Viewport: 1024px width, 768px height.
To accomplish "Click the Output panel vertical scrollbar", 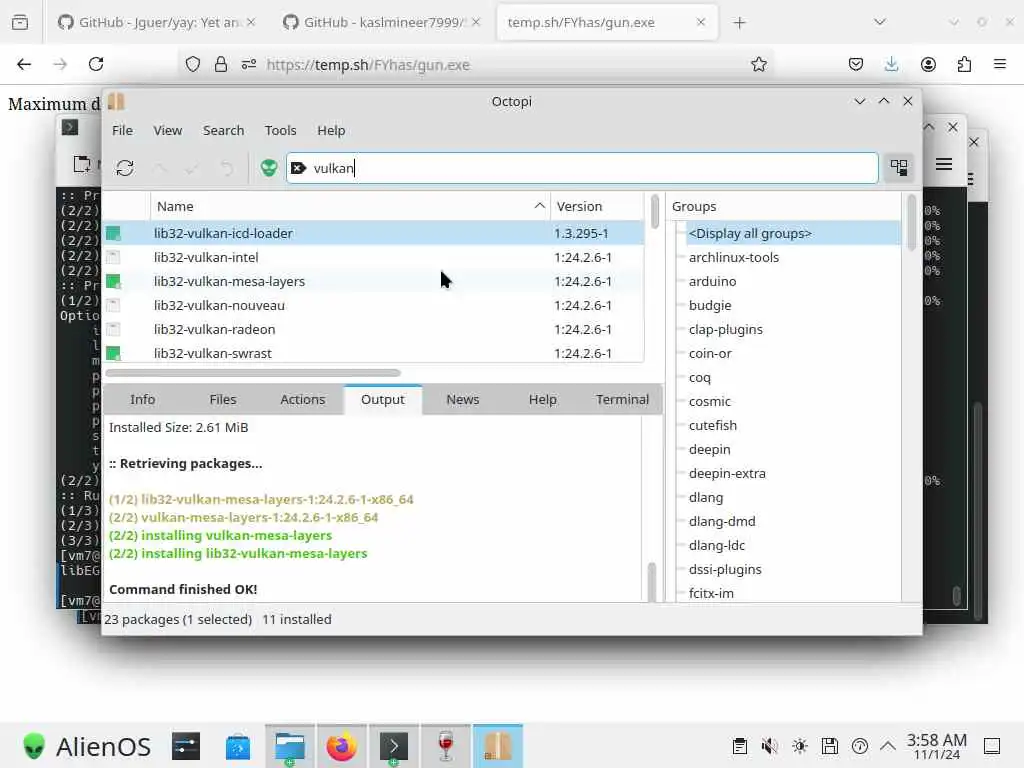I will pos(651,581).
